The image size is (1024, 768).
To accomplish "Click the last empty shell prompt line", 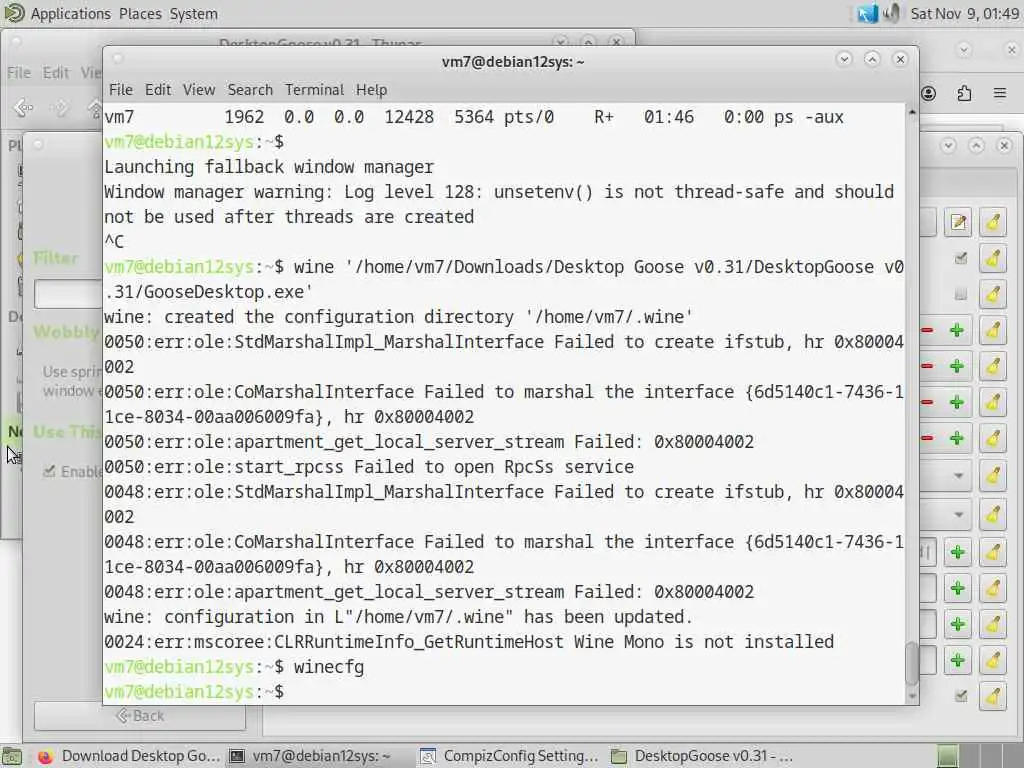I will coord(194,692).
